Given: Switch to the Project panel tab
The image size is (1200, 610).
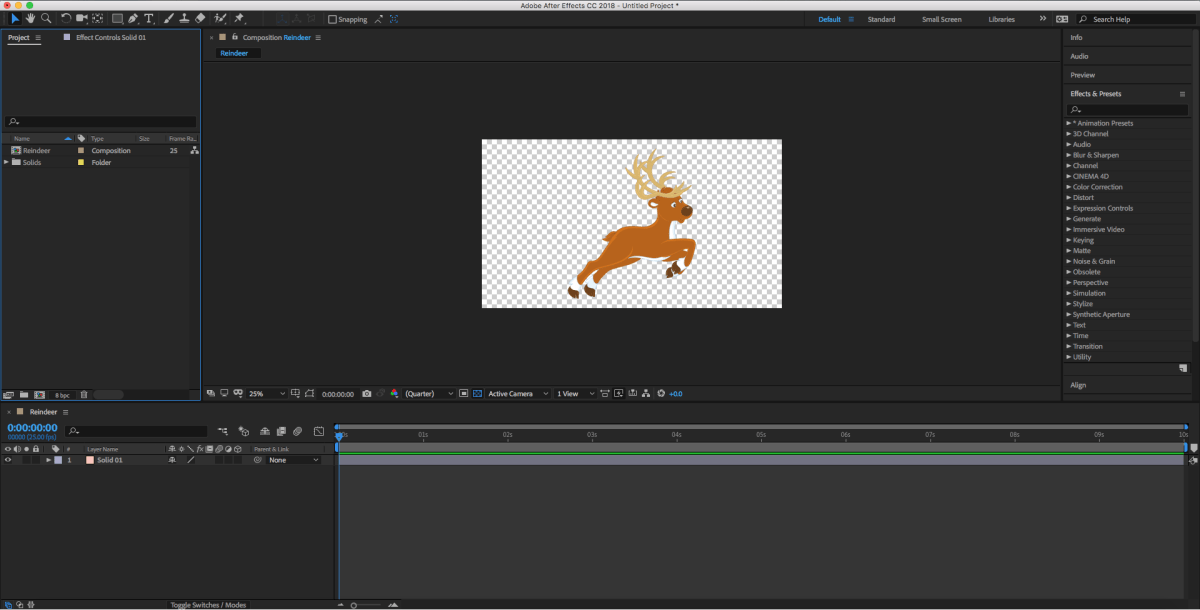Looking at the screenshot, I should [x=19, y=37].
